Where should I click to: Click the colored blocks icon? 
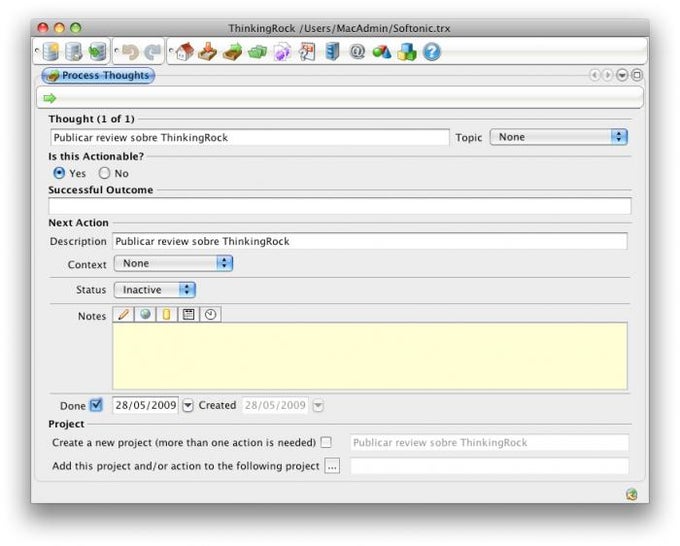(x=407, y=52)
